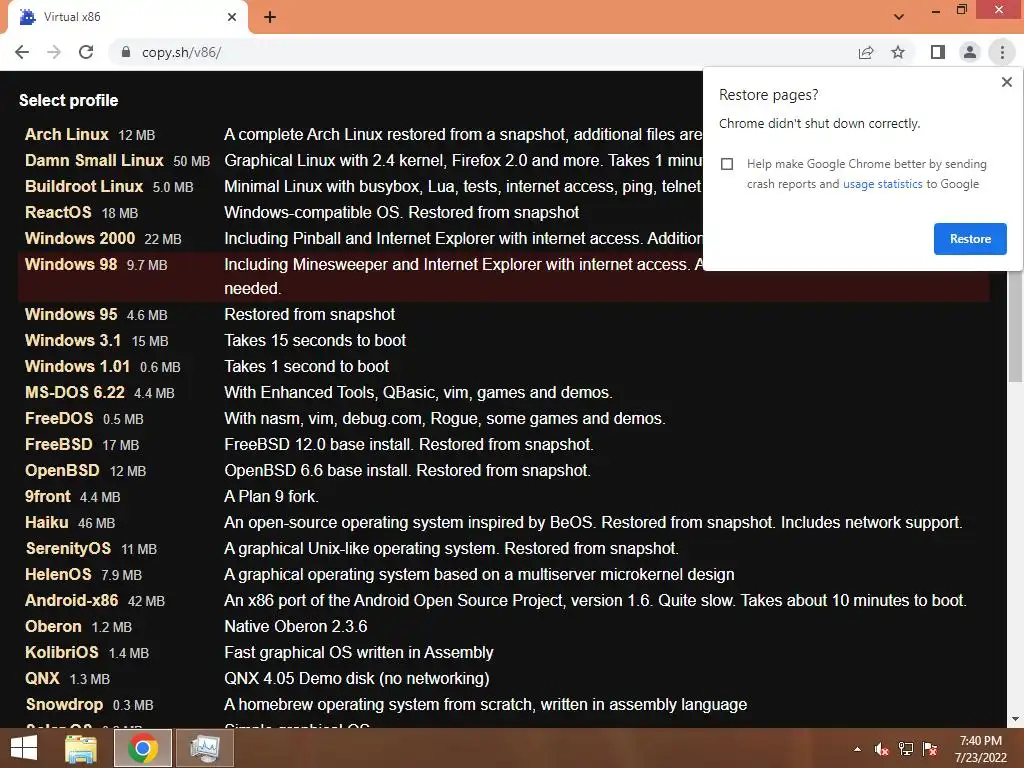Viewport: 1024px width, 768px height.
Task: Open the network tray icon
Action: pyautogui.click(x=906, y=749)
